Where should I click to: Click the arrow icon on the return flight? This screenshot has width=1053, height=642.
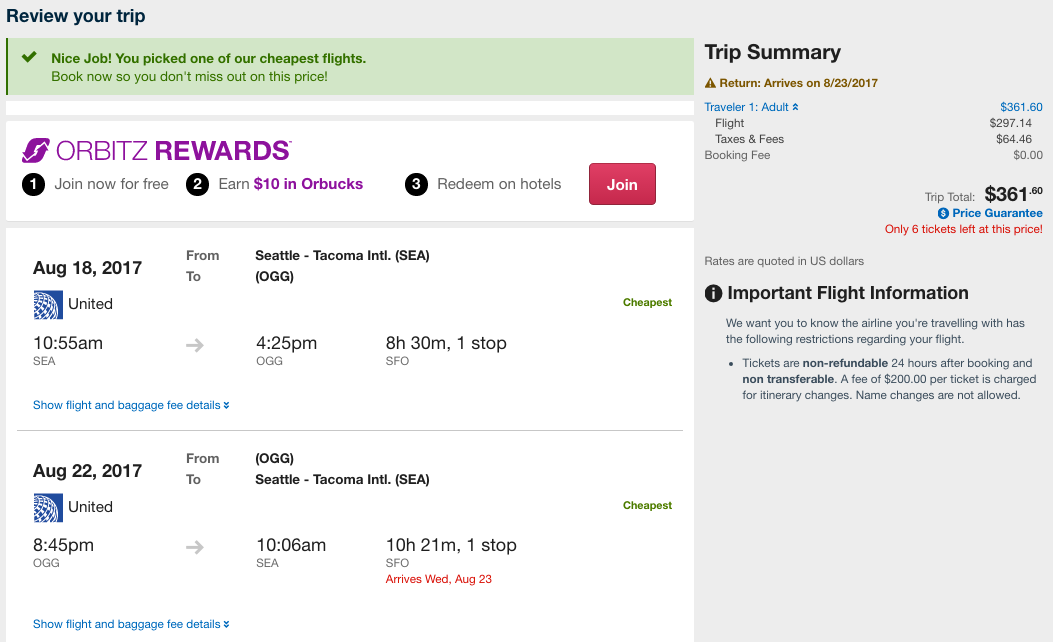coord(195,547)
